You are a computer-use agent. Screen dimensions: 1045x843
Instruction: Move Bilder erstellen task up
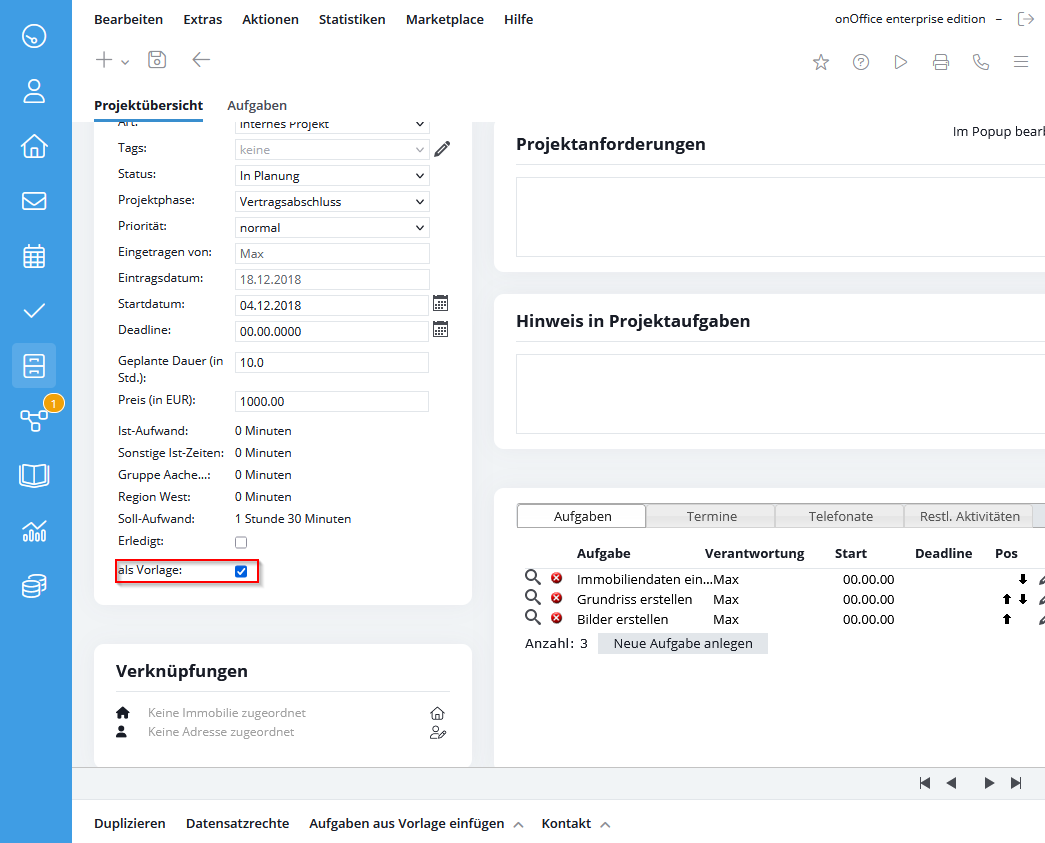click(1007, 619)
